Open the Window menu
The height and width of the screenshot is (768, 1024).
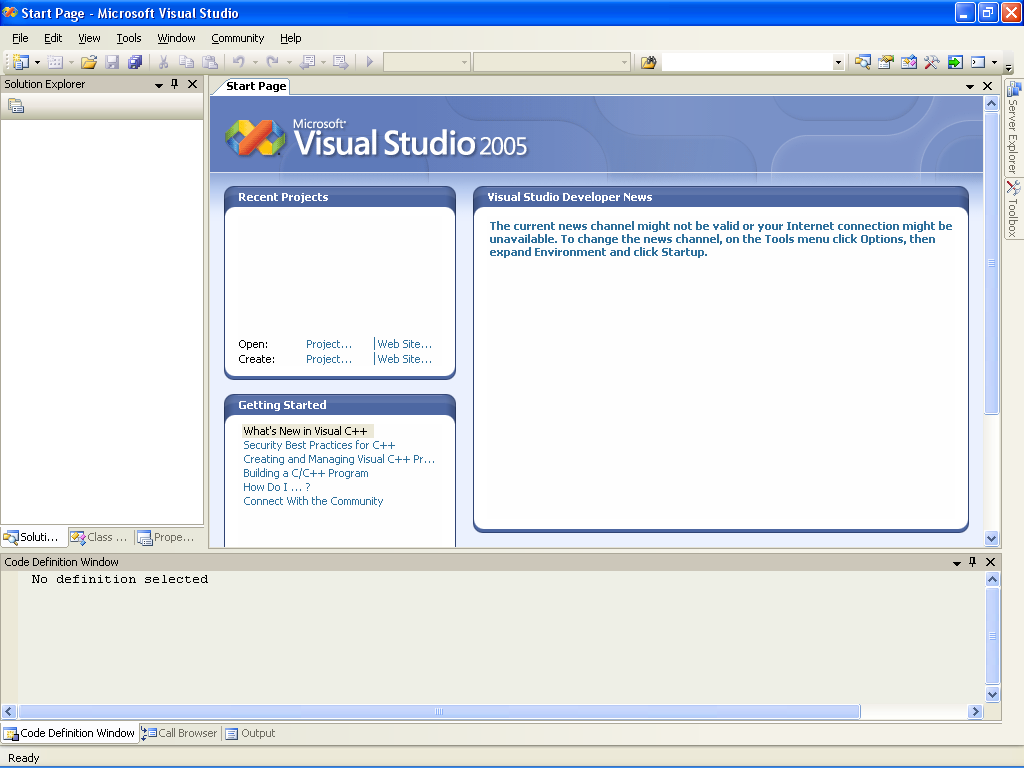coord(176,38)
